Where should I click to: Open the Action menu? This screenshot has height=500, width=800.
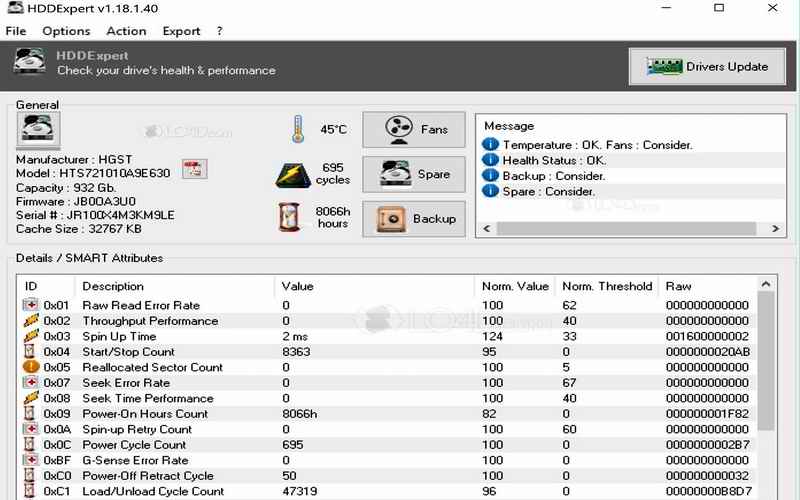click(x=126, y=31)
